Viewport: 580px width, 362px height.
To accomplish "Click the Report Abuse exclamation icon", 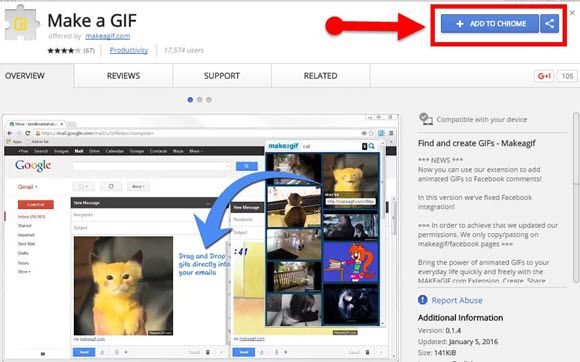I will point(422,300).
